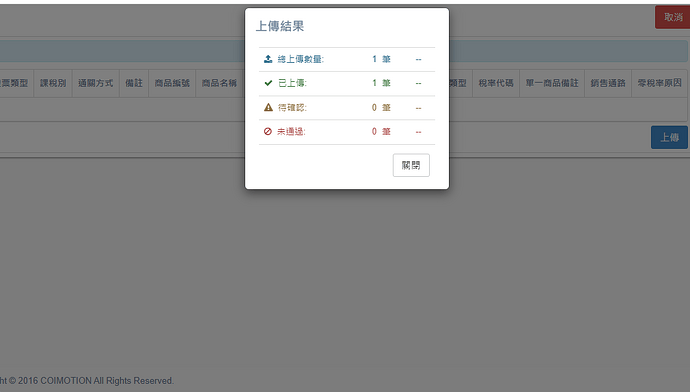The image size is (690, 392).
Task: Select the 稅率代碼 column header
Action: click(496, 83)
